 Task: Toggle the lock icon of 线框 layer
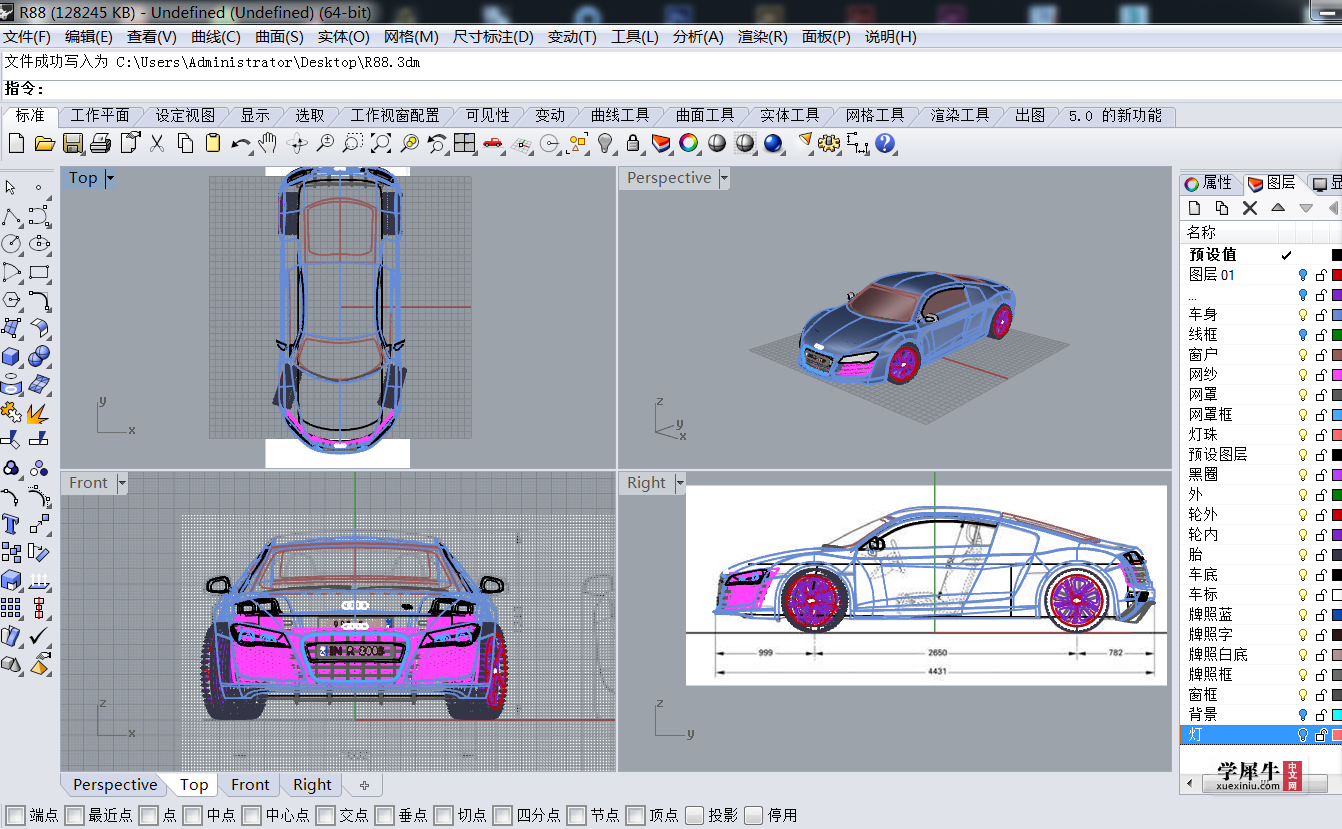[x=1321, y=335]
